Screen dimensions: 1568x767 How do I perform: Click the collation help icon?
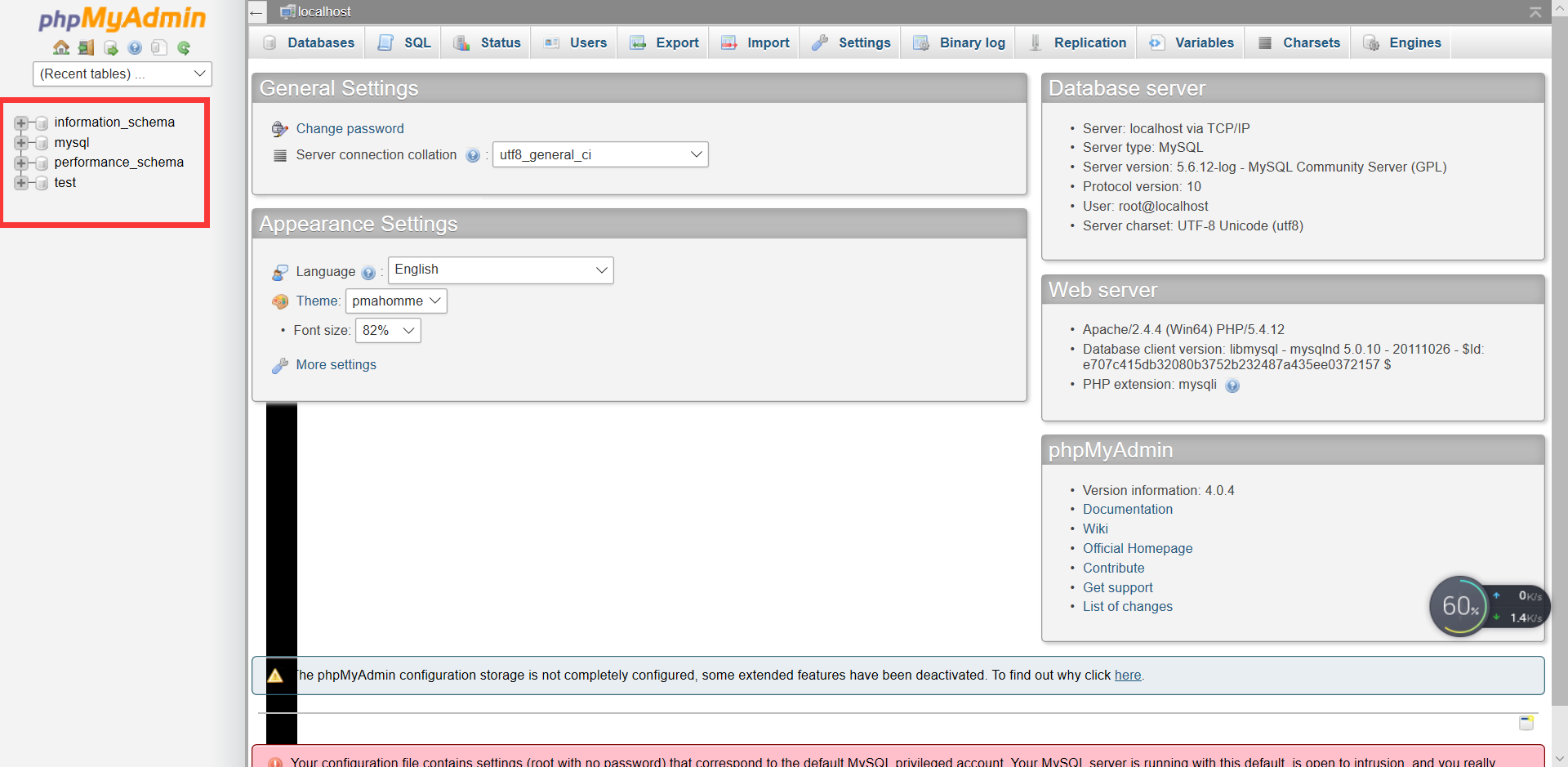[473, 155]
